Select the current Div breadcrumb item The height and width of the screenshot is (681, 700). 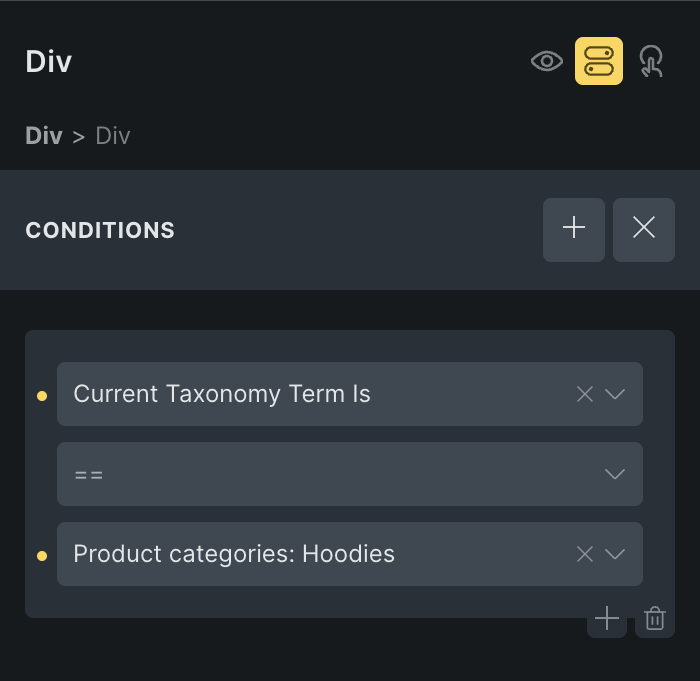(113, 135)
